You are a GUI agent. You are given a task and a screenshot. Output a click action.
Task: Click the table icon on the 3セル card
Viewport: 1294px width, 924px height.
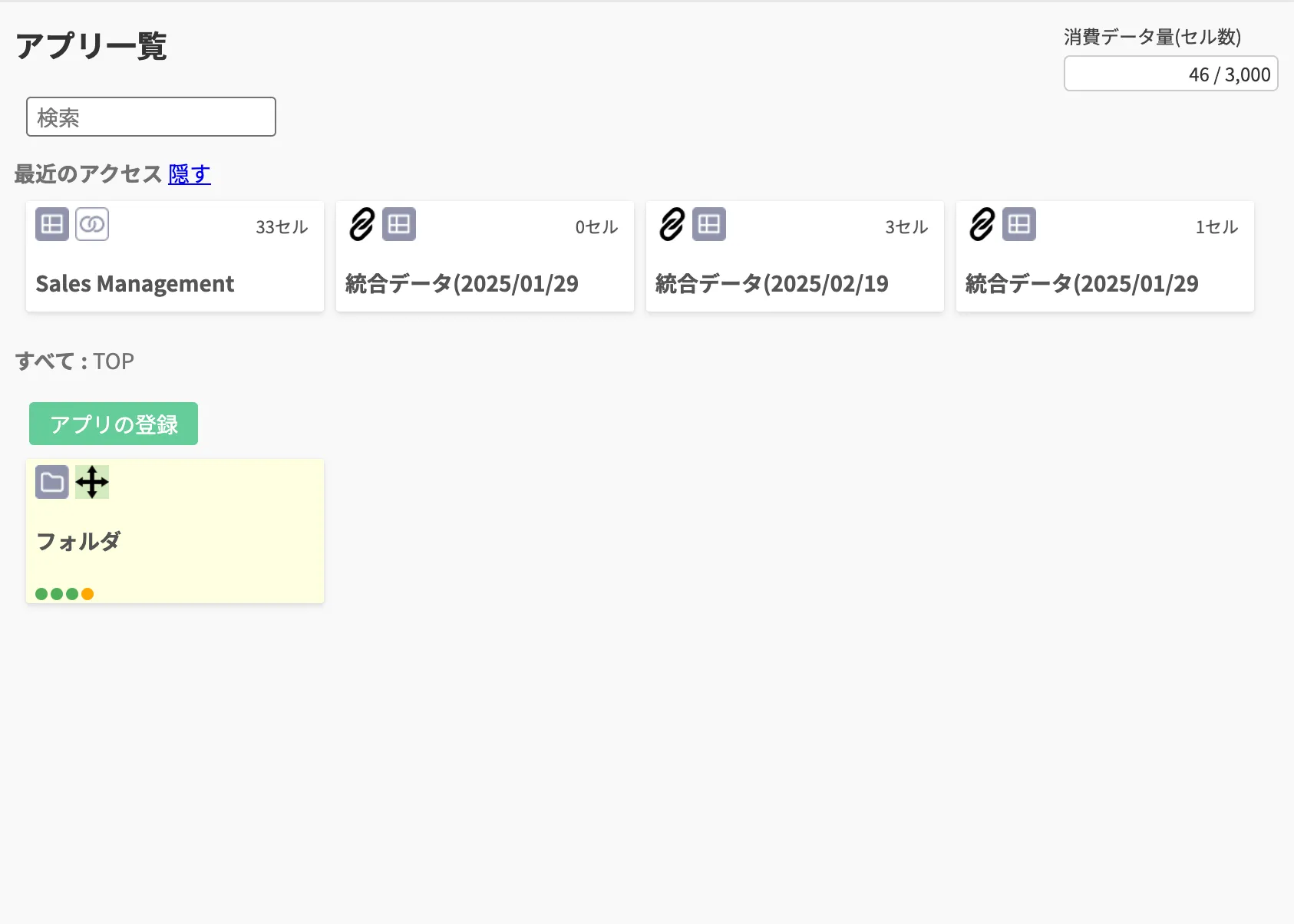(x=709, y=224)
